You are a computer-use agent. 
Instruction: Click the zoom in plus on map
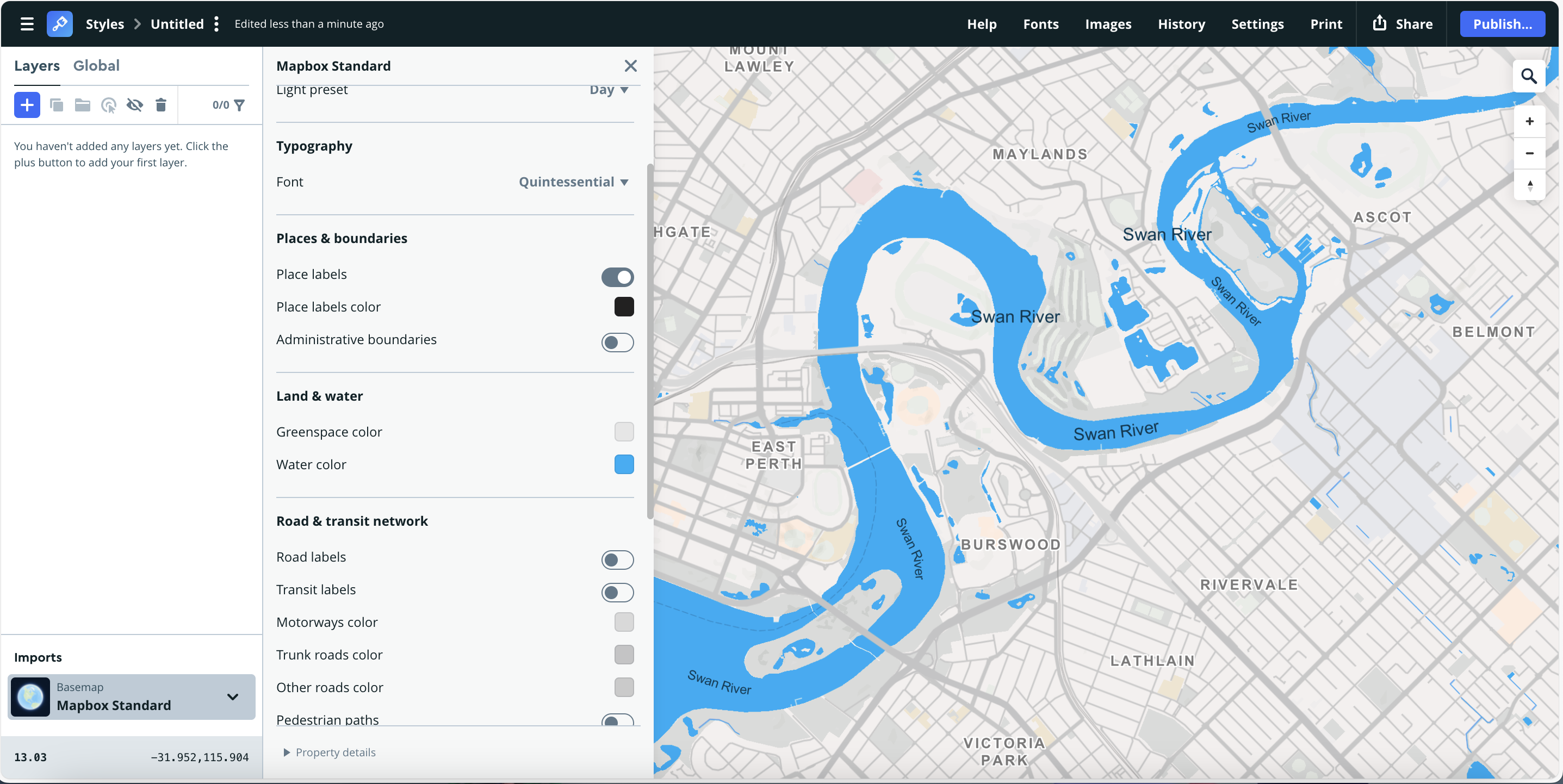click(1530, 121)
